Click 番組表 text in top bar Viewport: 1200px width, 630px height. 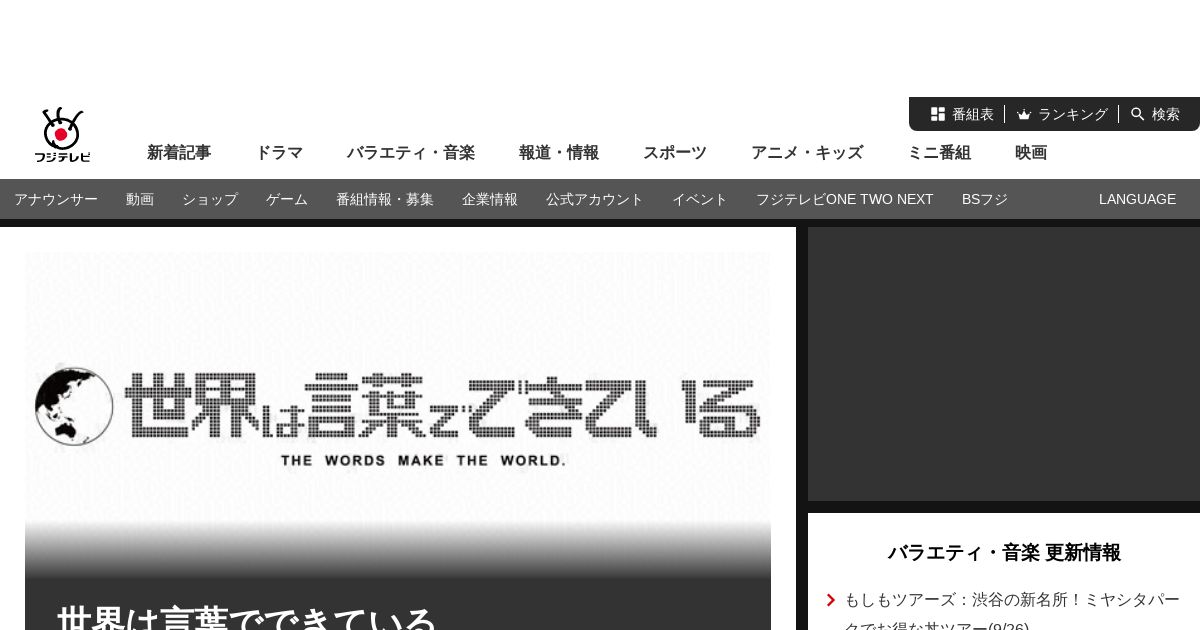coord(973,114)
